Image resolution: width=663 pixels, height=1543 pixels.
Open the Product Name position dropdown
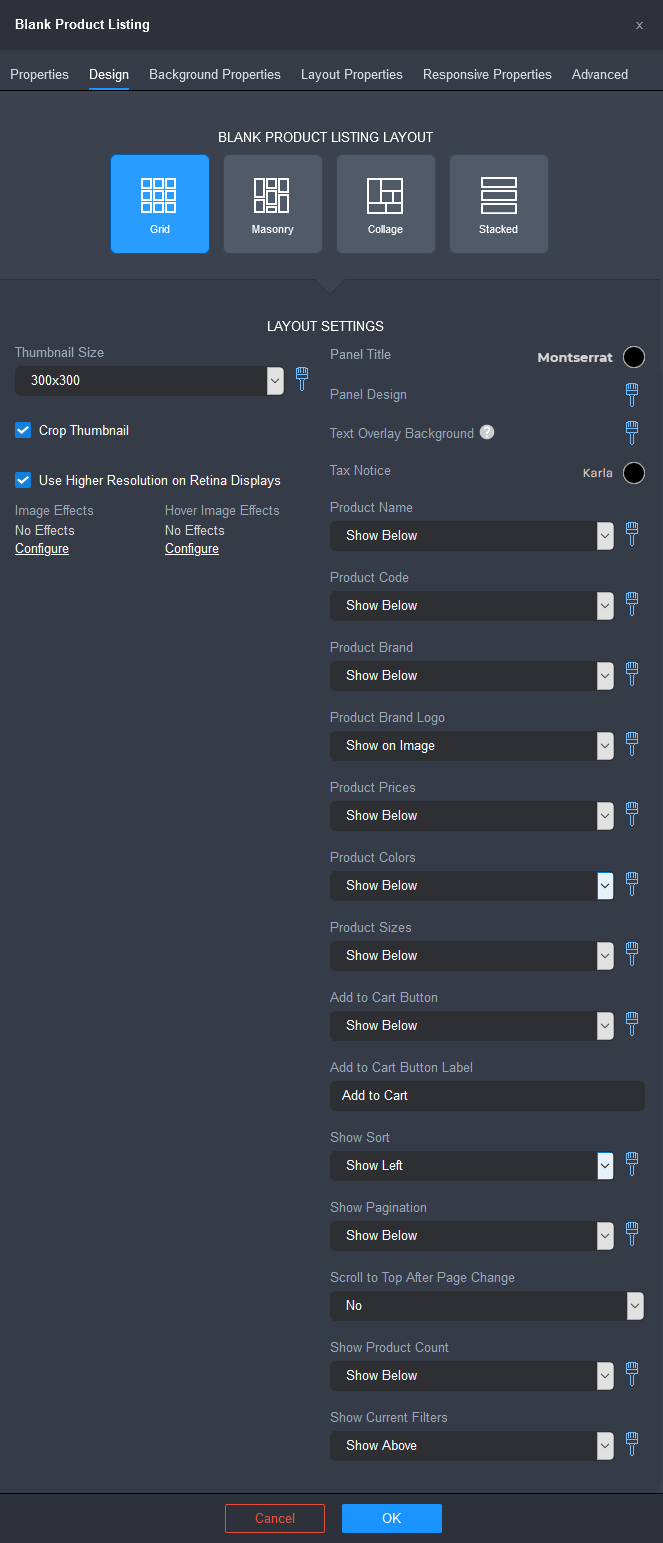click(472, 536)
